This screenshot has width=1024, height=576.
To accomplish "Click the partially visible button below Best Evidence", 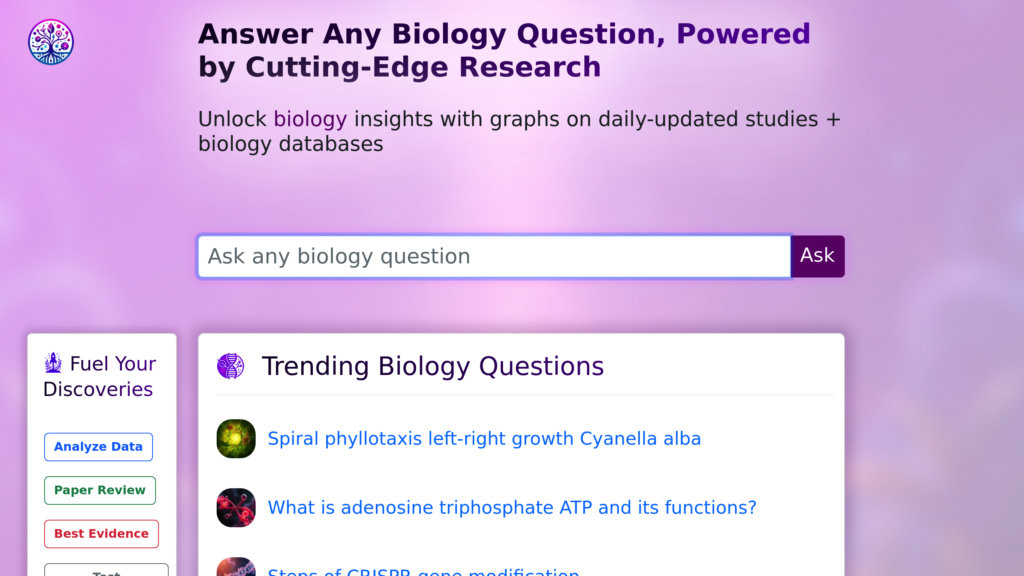I will tap(106, 570).
